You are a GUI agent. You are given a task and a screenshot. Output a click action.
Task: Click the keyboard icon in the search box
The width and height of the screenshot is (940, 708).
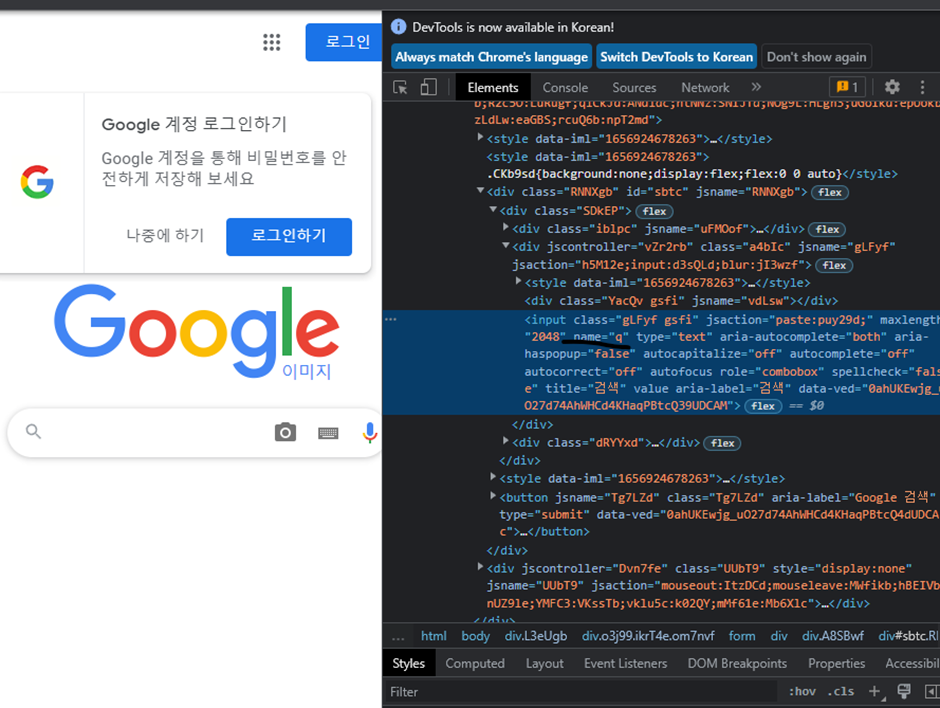[327, 432]
